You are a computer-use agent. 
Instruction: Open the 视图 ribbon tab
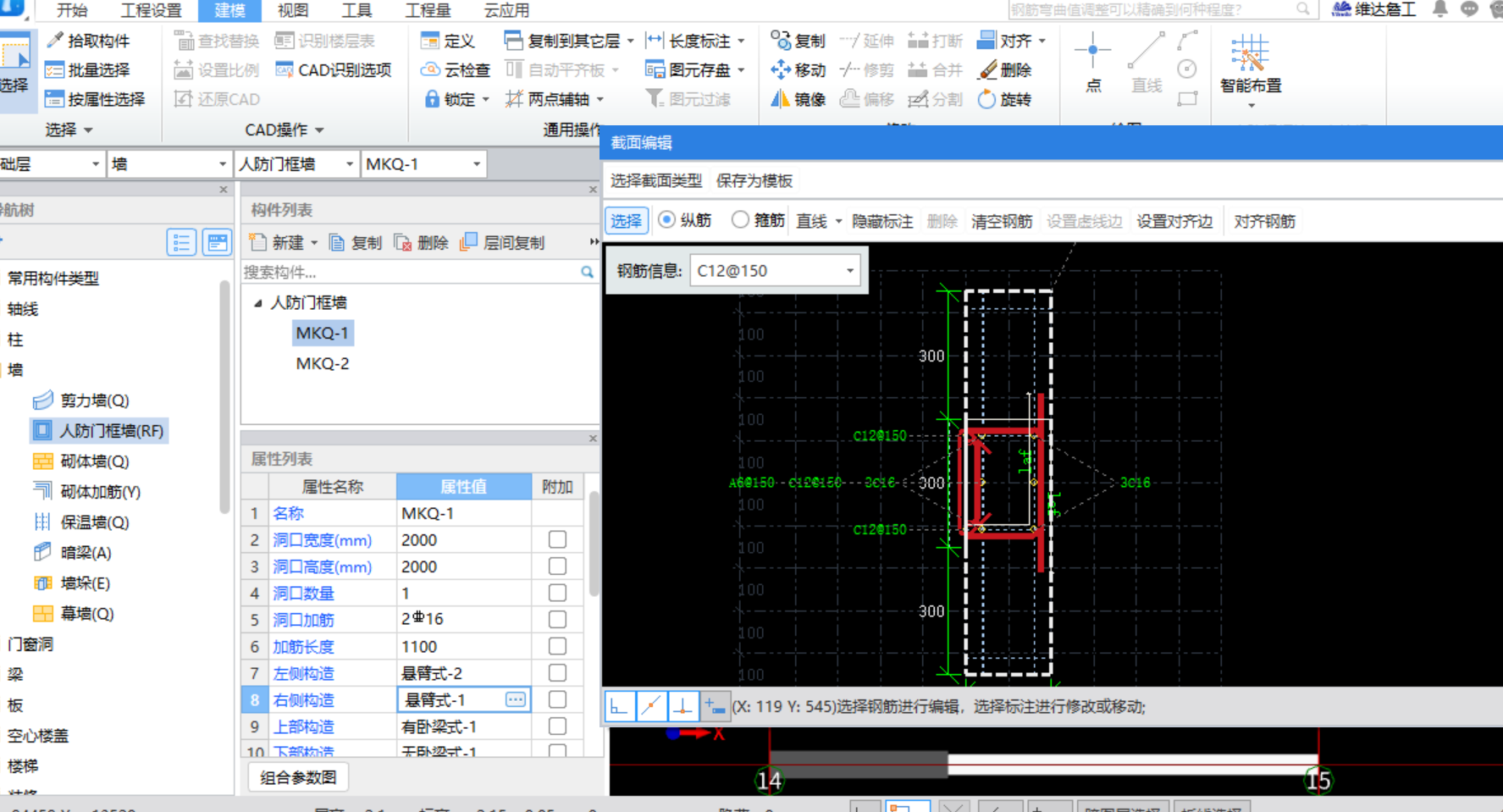pos(293,10)
